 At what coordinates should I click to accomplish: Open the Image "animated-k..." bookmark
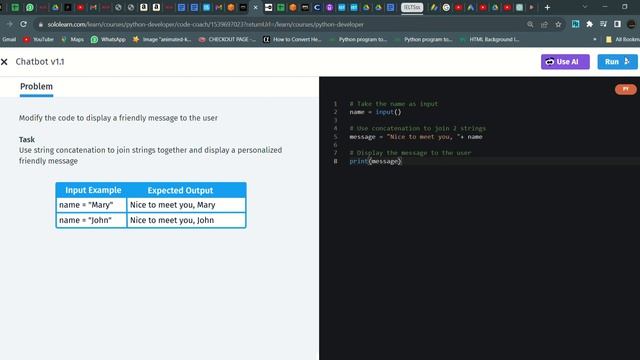click(x=162, y=39)
